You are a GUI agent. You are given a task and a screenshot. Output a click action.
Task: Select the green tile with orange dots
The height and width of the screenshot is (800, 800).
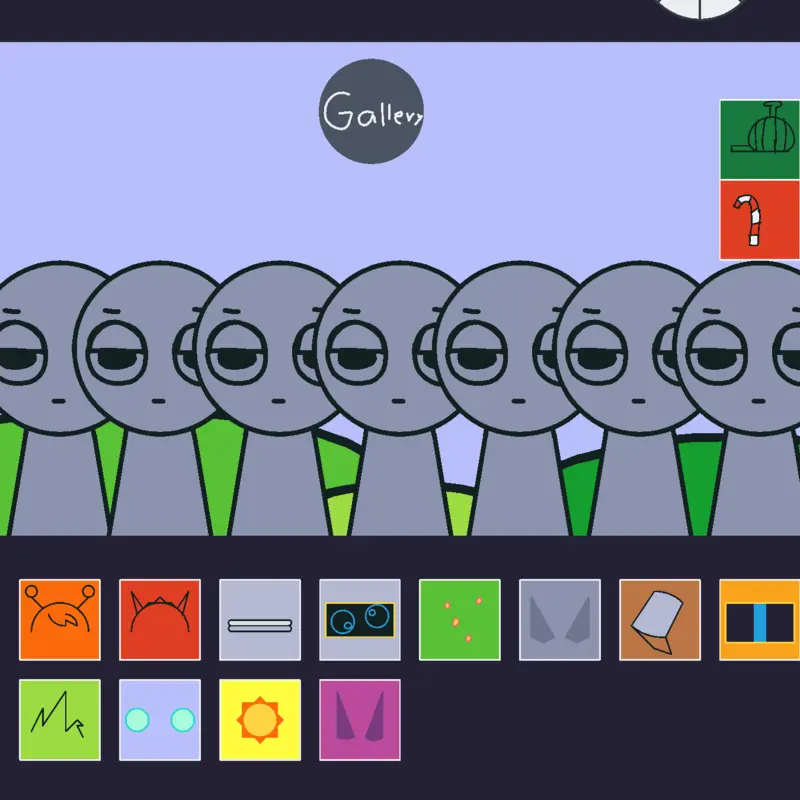[x=460, y=619]
